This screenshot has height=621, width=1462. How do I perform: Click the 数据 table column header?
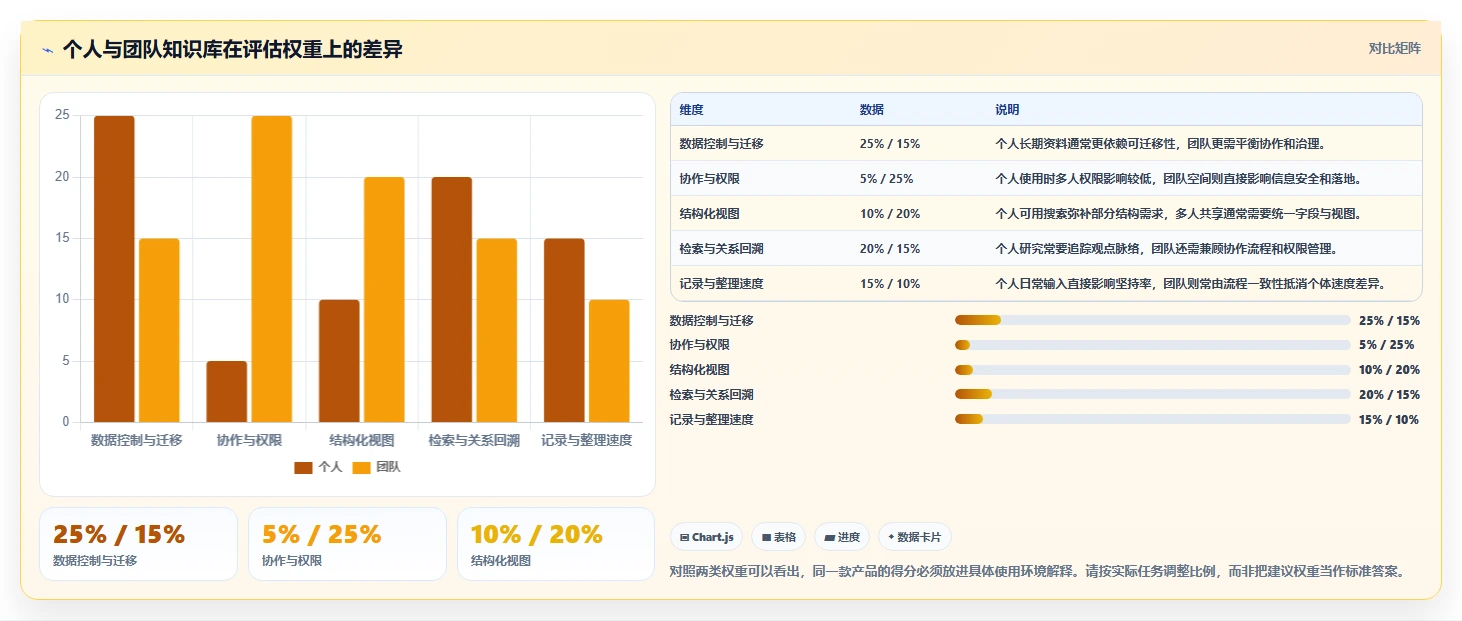tap(871, 110)
